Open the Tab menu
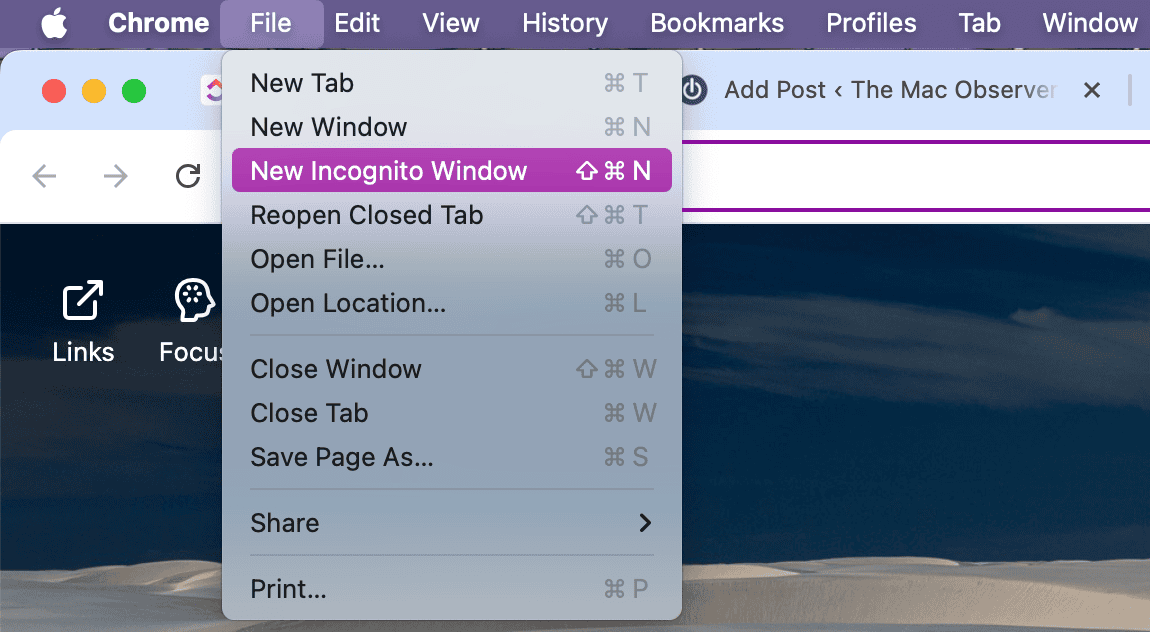Viewport: 1150px width, 632px height. [979, 23]
